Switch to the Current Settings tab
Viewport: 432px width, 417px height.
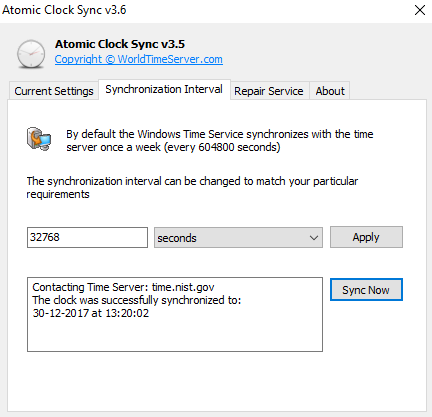pyautogui.click(x=54, y=91)
